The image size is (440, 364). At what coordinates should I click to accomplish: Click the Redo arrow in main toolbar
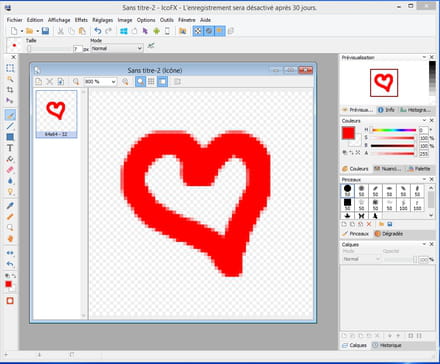point(108,31)
